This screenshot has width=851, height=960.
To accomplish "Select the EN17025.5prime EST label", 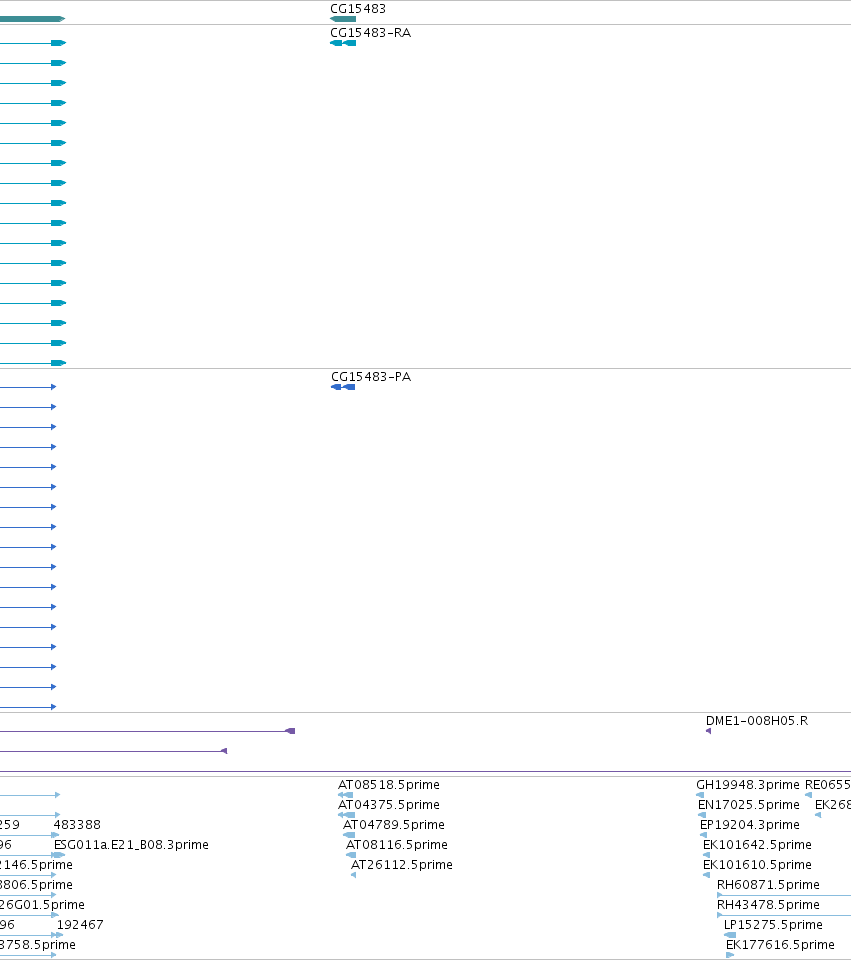I will [x=749, y=804].
